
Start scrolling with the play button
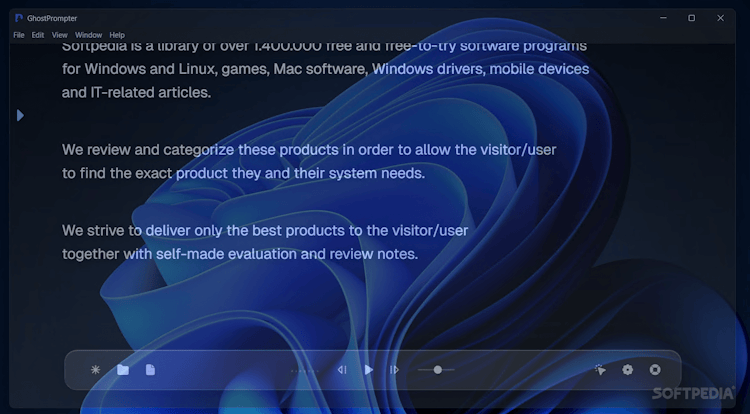369,370
